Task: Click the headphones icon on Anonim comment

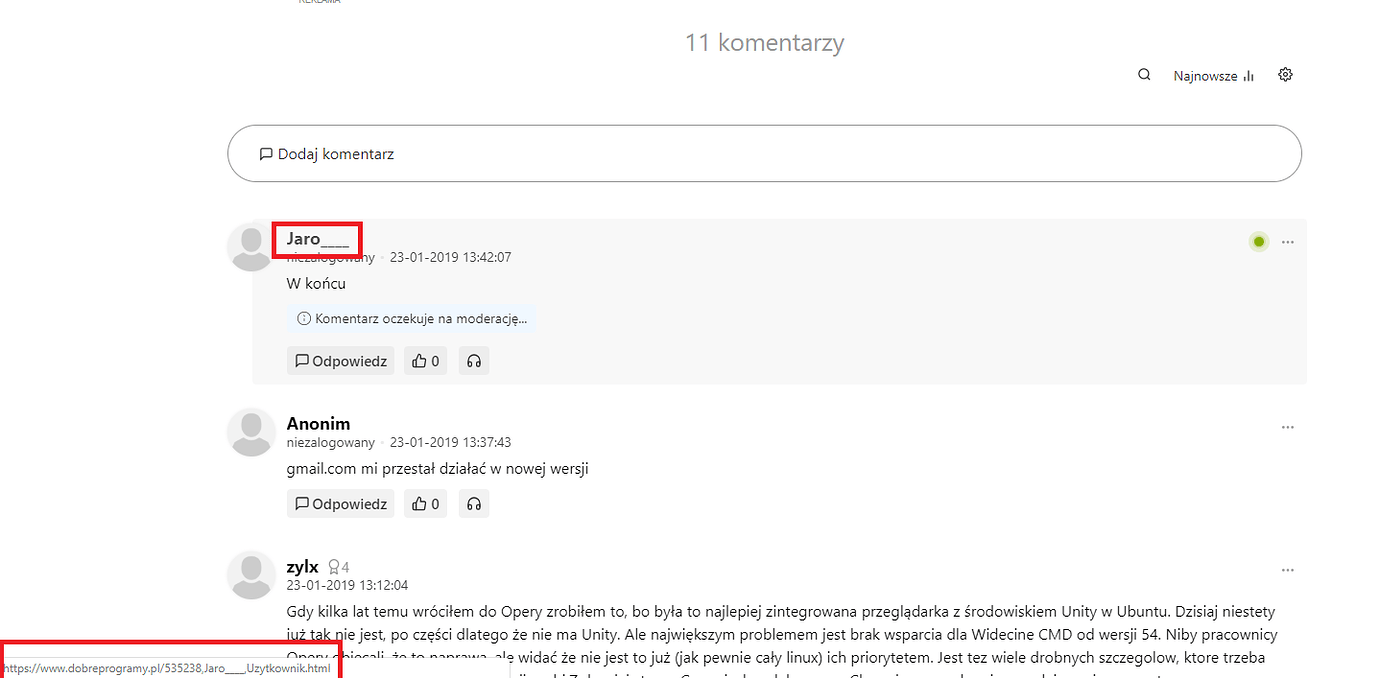Action: coord(474,504)
